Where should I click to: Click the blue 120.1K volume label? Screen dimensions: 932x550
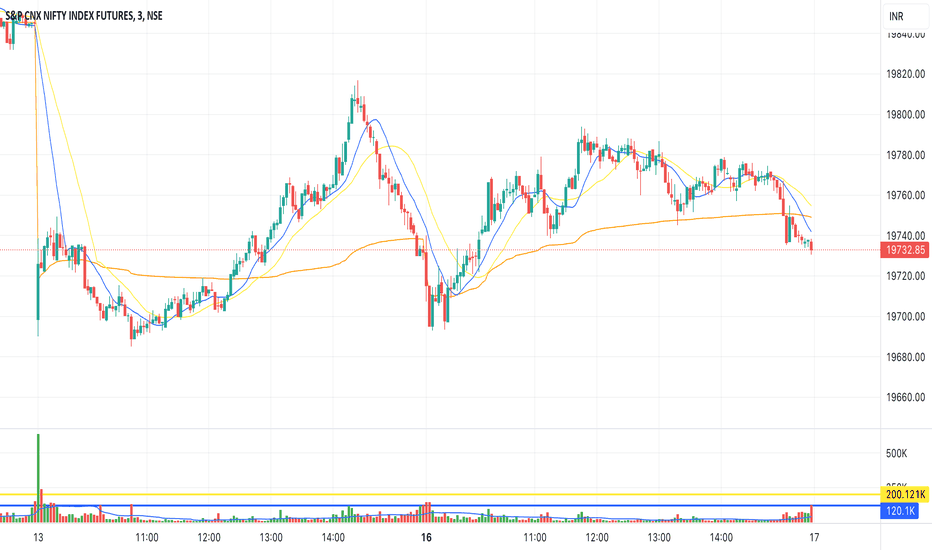(x=899, y=511)
